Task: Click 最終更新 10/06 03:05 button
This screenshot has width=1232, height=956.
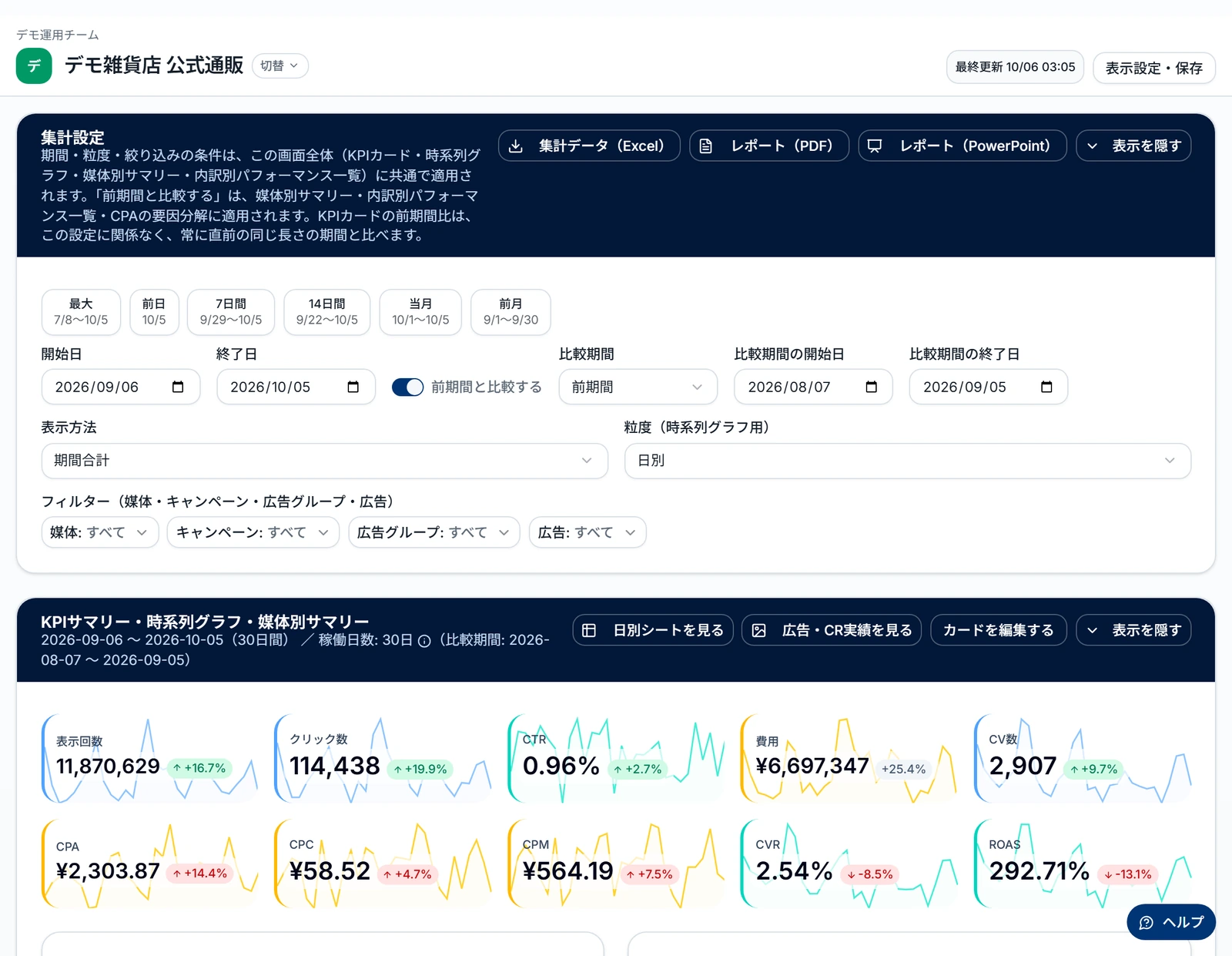Action: tap(1015, 67)
